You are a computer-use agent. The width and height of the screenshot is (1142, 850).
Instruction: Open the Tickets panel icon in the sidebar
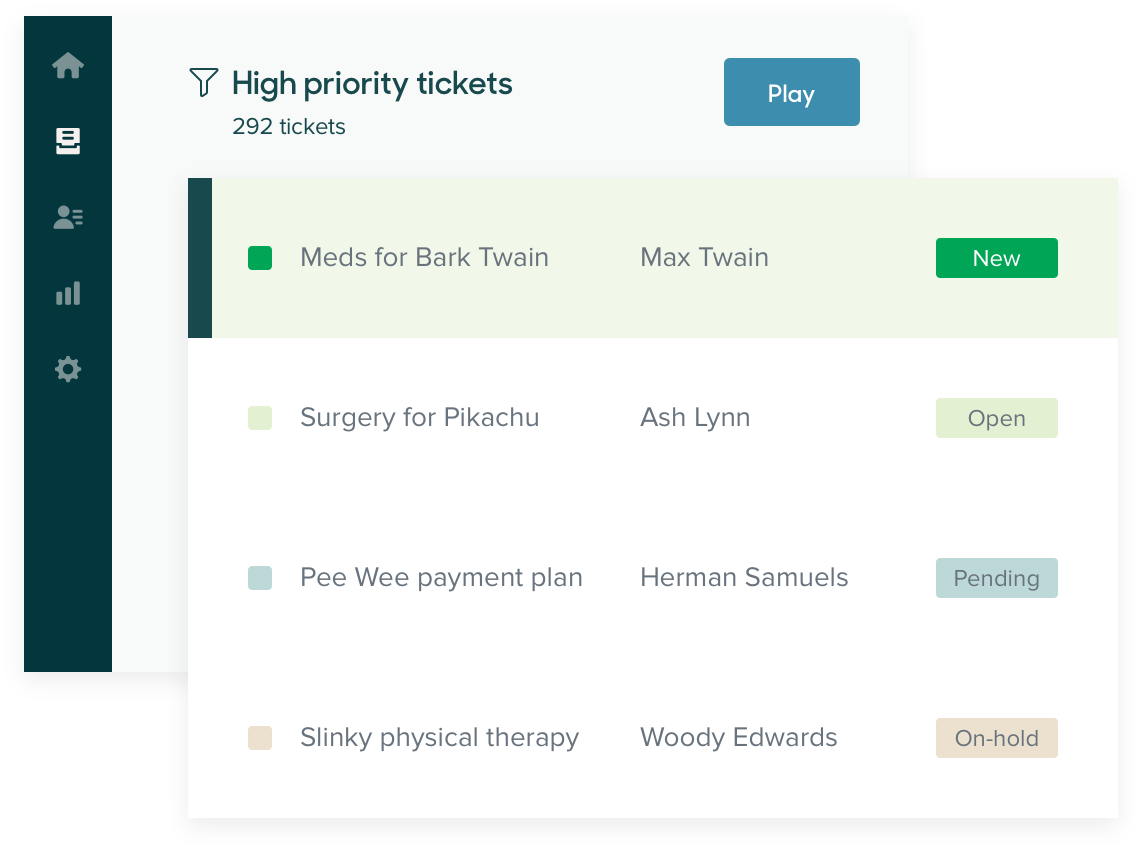click(x=67, y=141)
